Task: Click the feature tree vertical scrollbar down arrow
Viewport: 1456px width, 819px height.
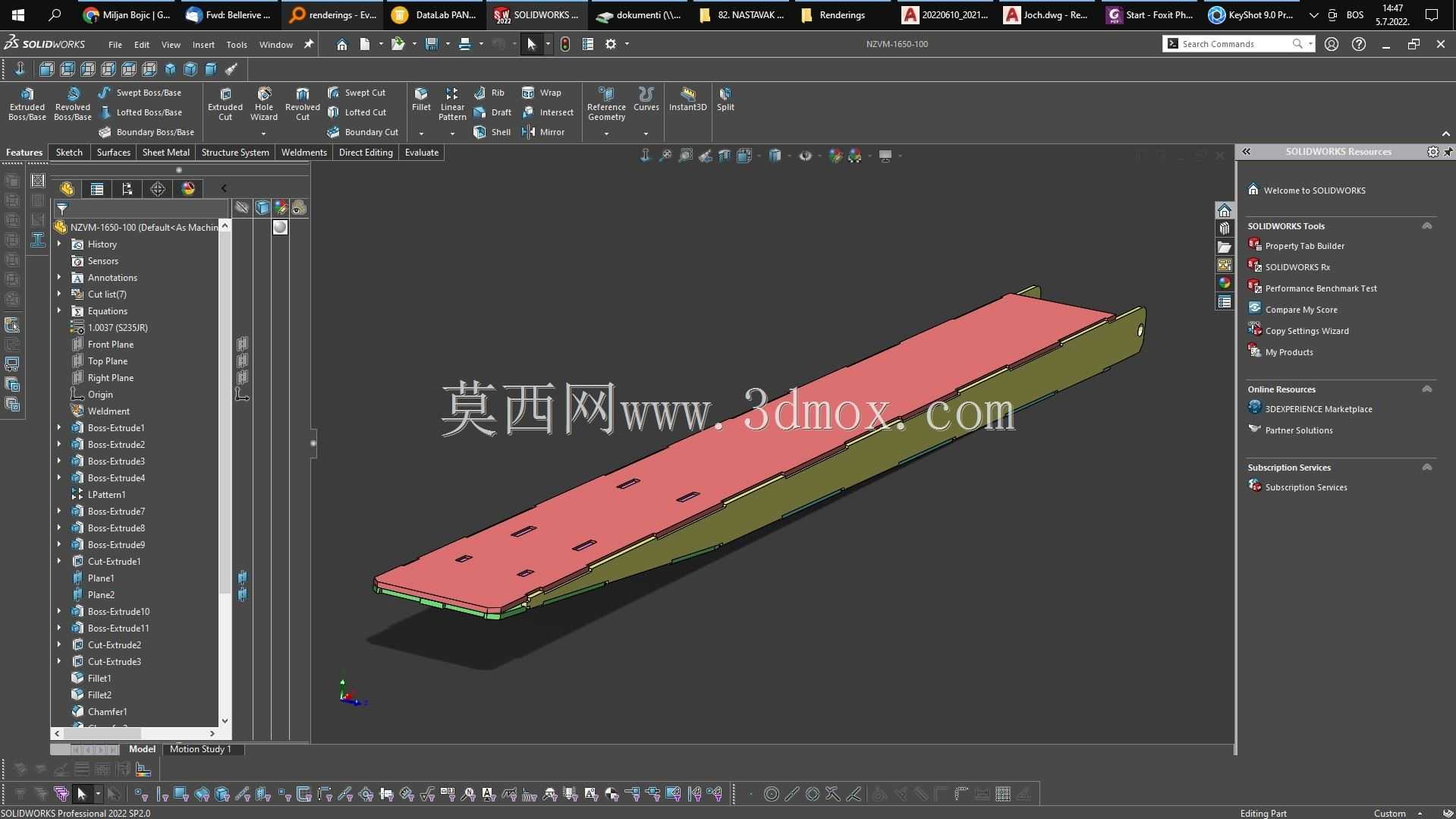Action: [x=225, y=721]
